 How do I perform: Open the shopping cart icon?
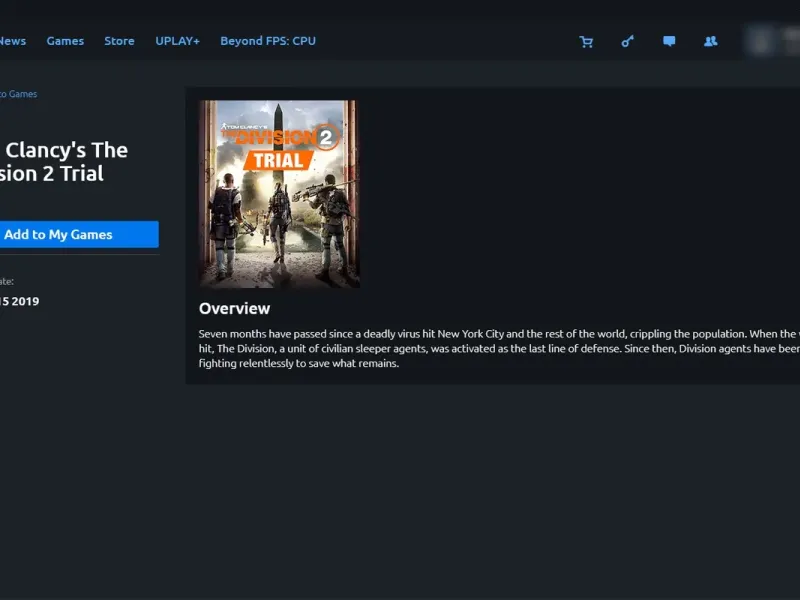tap(586, 42)
